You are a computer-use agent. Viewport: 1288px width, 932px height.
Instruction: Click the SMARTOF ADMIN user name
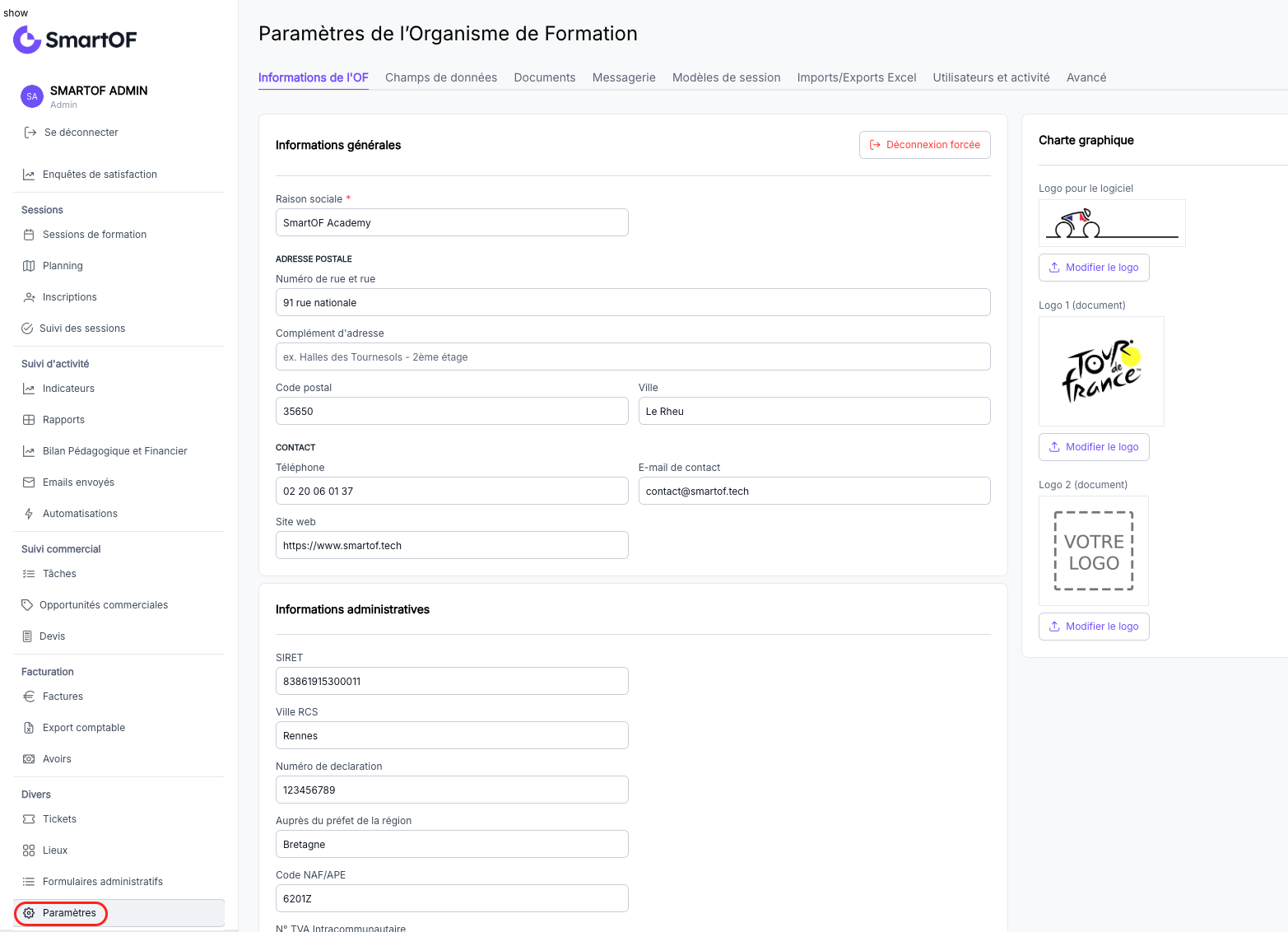99,91
